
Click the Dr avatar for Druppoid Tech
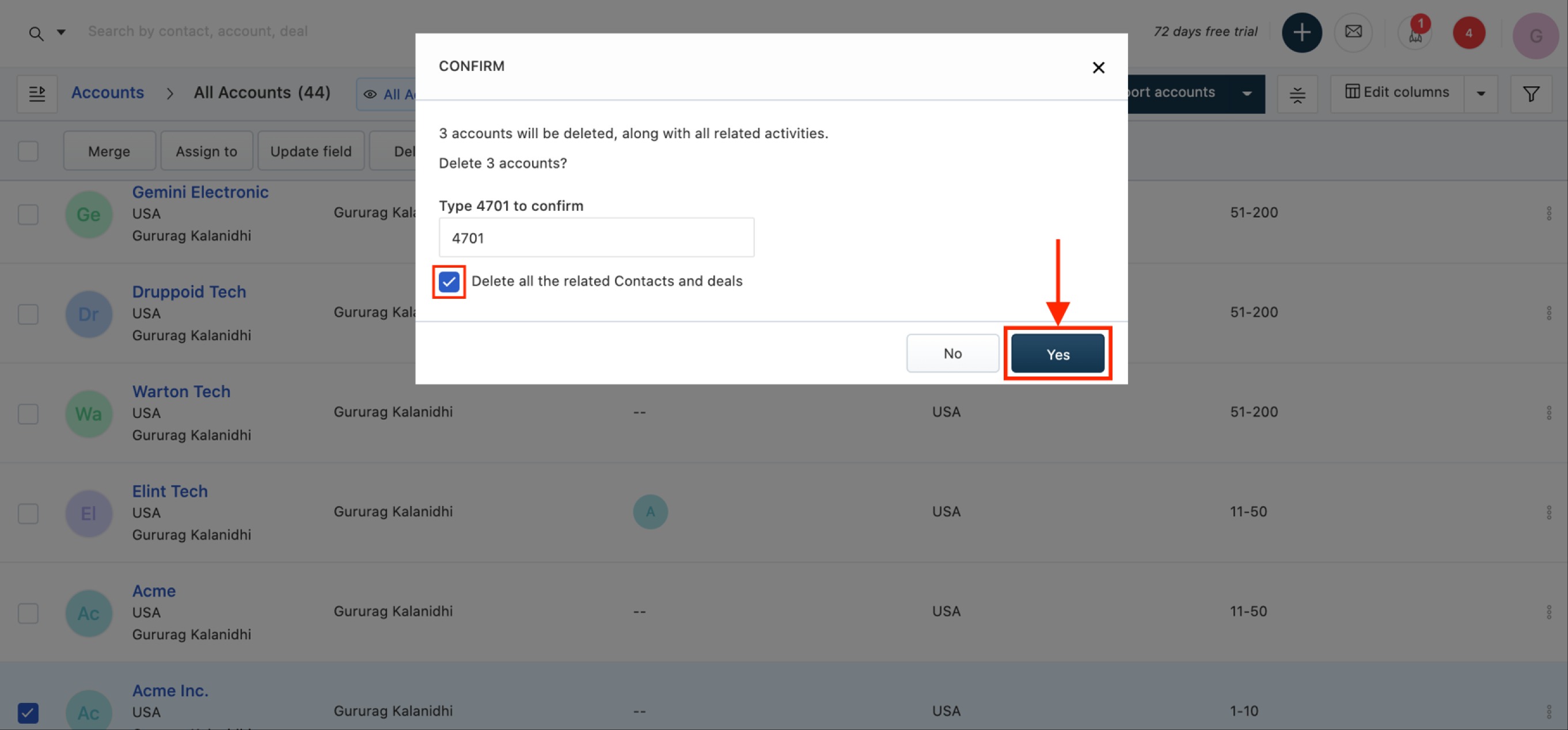click(x=89, y=314)
